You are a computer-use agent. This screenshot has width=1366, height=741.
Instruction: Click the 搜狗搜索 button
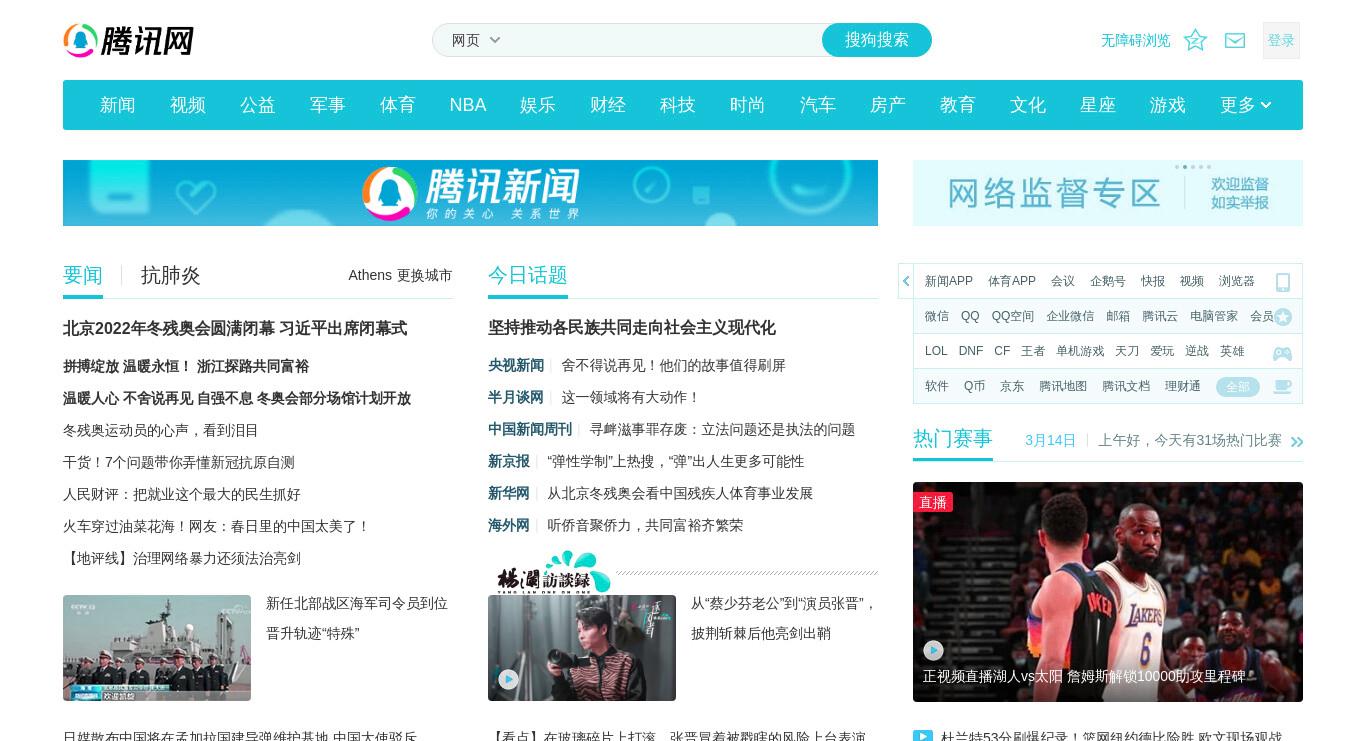(877, 40)
